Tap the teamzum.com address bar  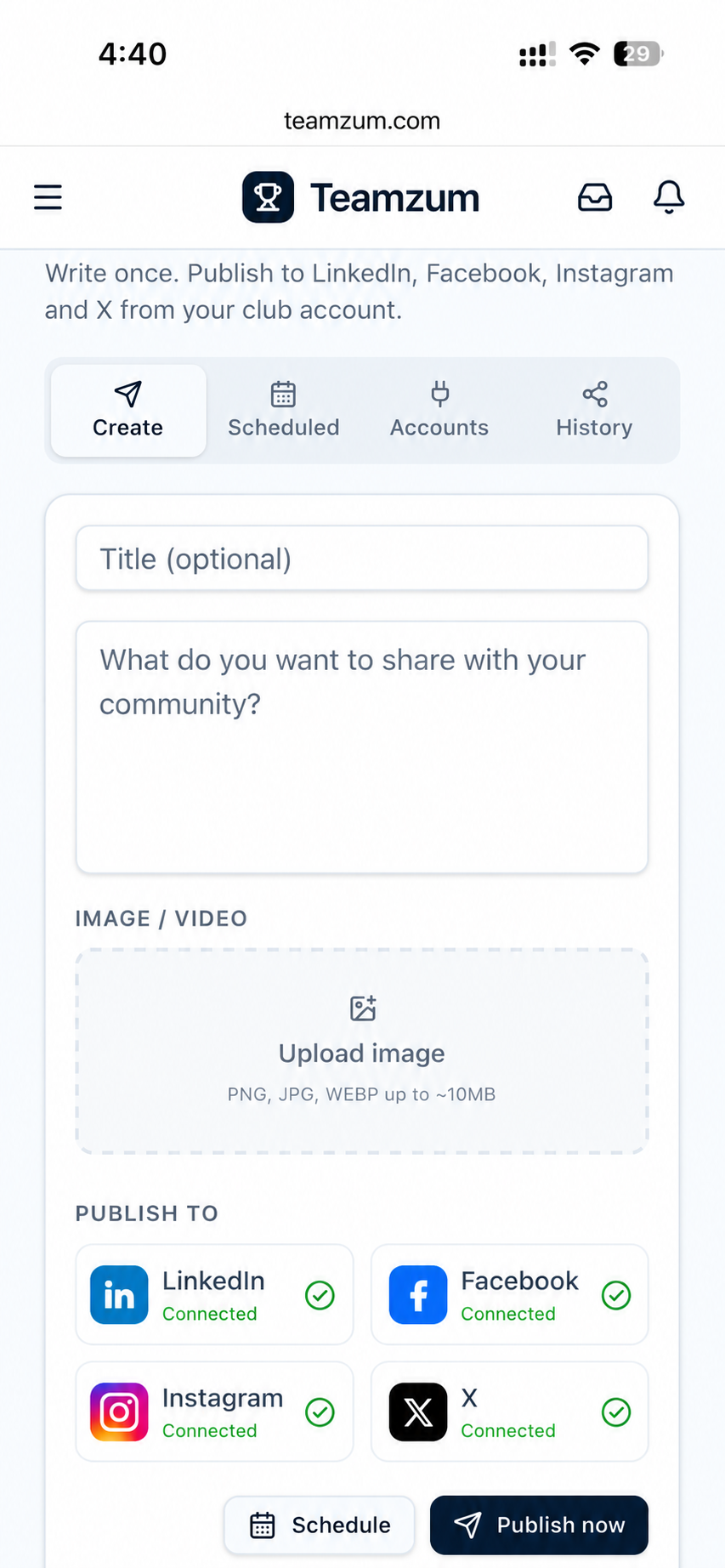362,121
